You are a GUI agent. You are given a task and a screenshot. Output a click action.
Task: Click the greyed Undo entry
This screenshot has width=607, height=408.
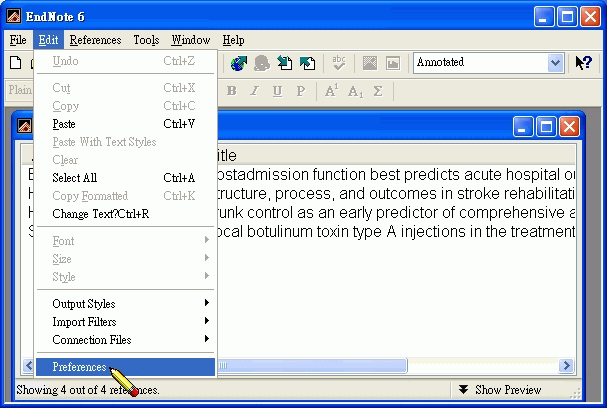[x=125, y=61]
